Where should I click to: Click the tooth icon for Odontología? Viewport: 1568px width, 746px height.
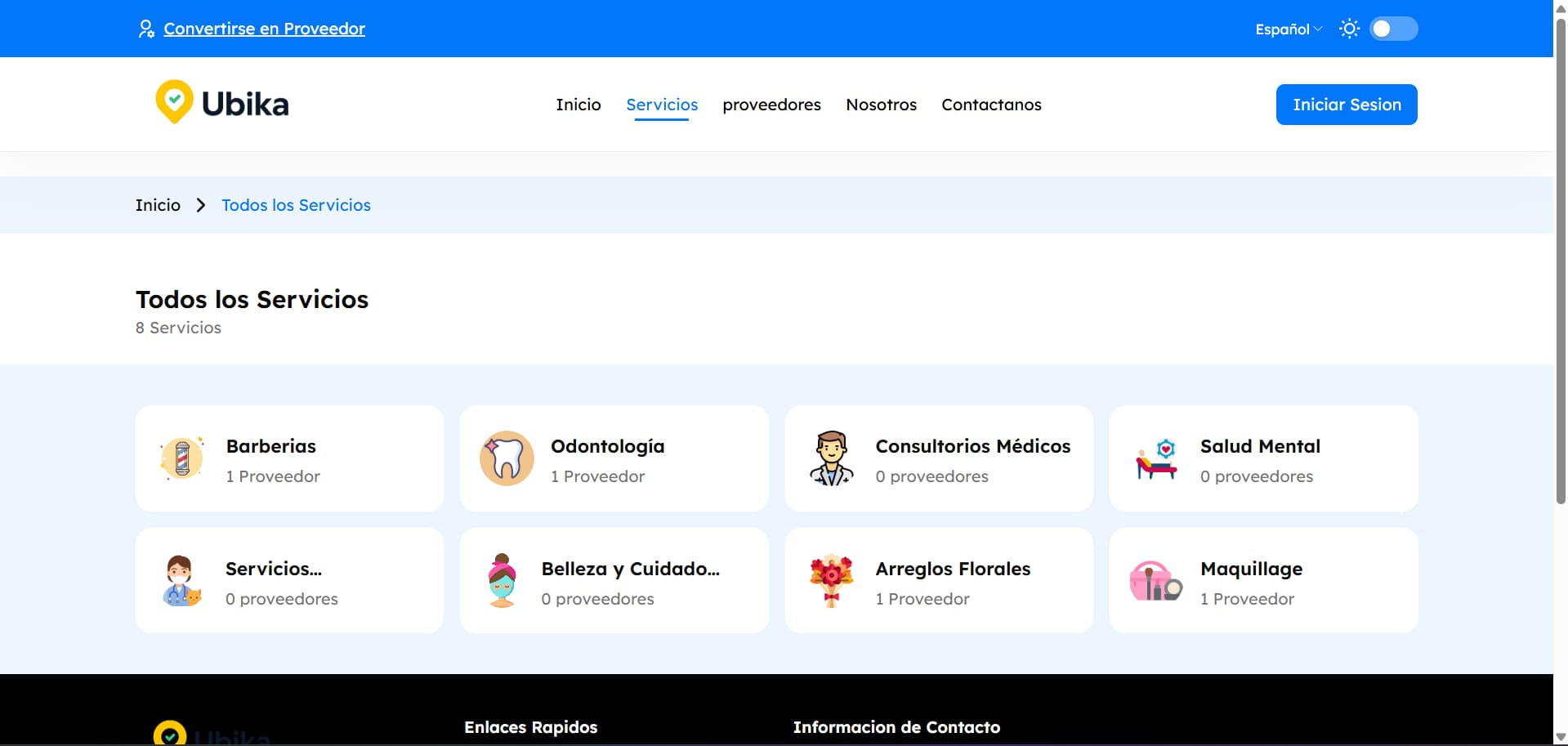(x=507, y=458)
